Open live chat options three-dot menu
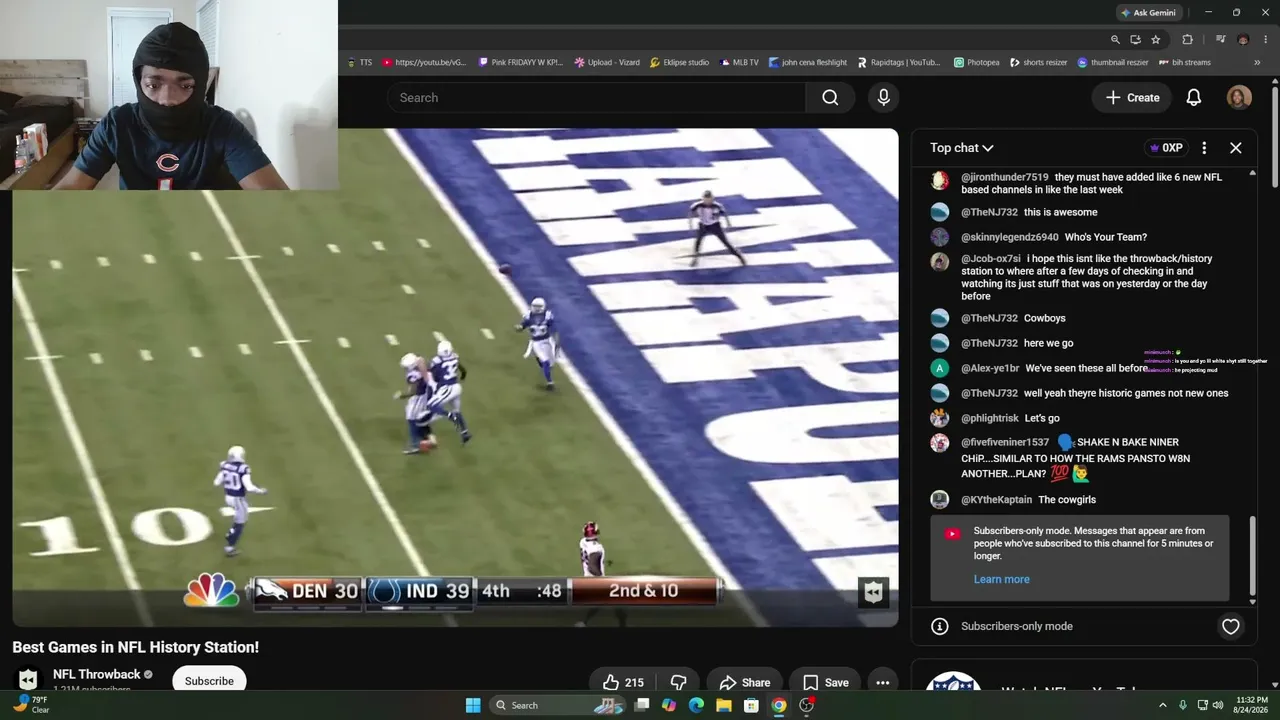Viewport: 1280px width, 720px height. [1204, 148]
